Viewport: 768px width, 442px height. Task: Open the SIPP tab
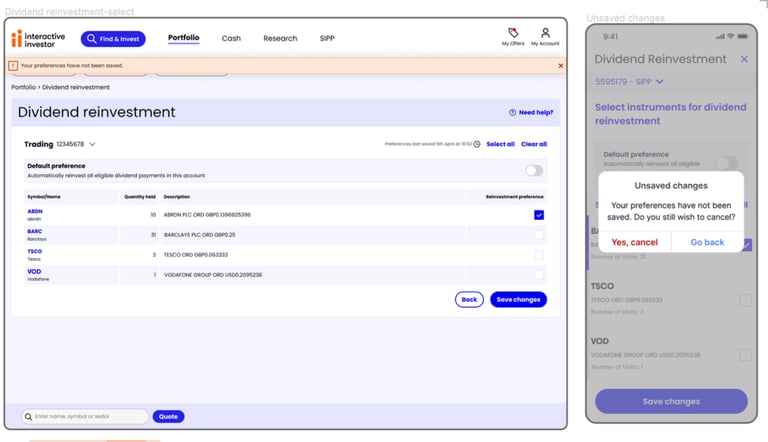(x=327, y=38)
